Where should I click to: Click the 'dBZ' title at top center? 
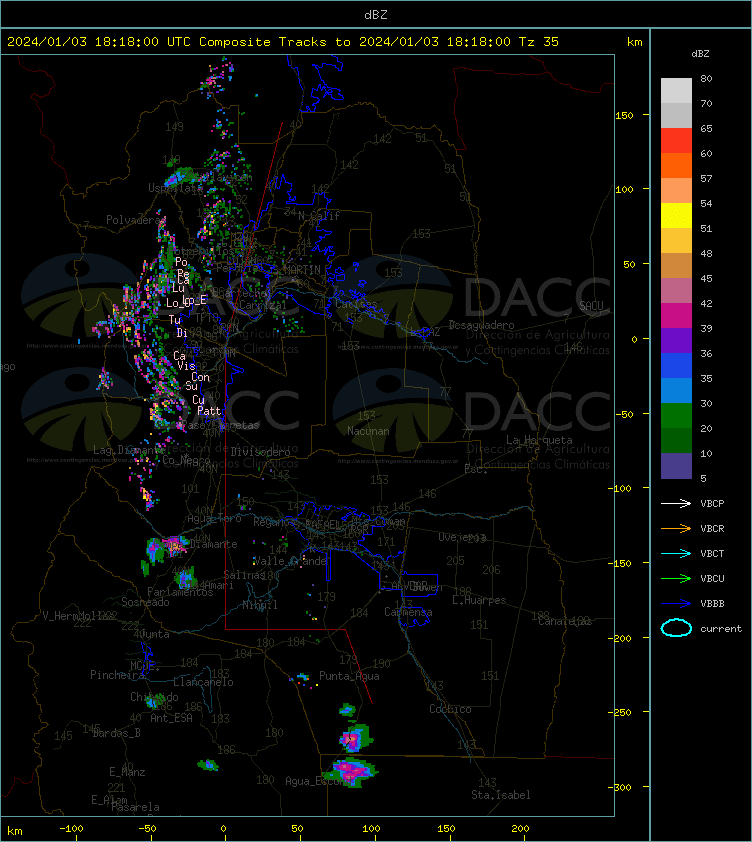click(x=375, y=14)
